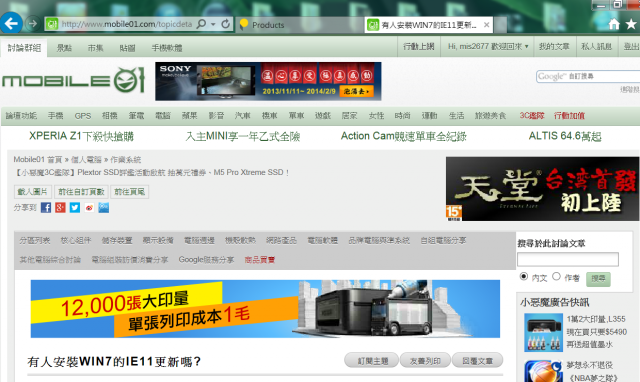The width and height of the screenshot is (640, 382).
Task: Open the 顯示設備 sub-forum link
Action: pos(158,240)
